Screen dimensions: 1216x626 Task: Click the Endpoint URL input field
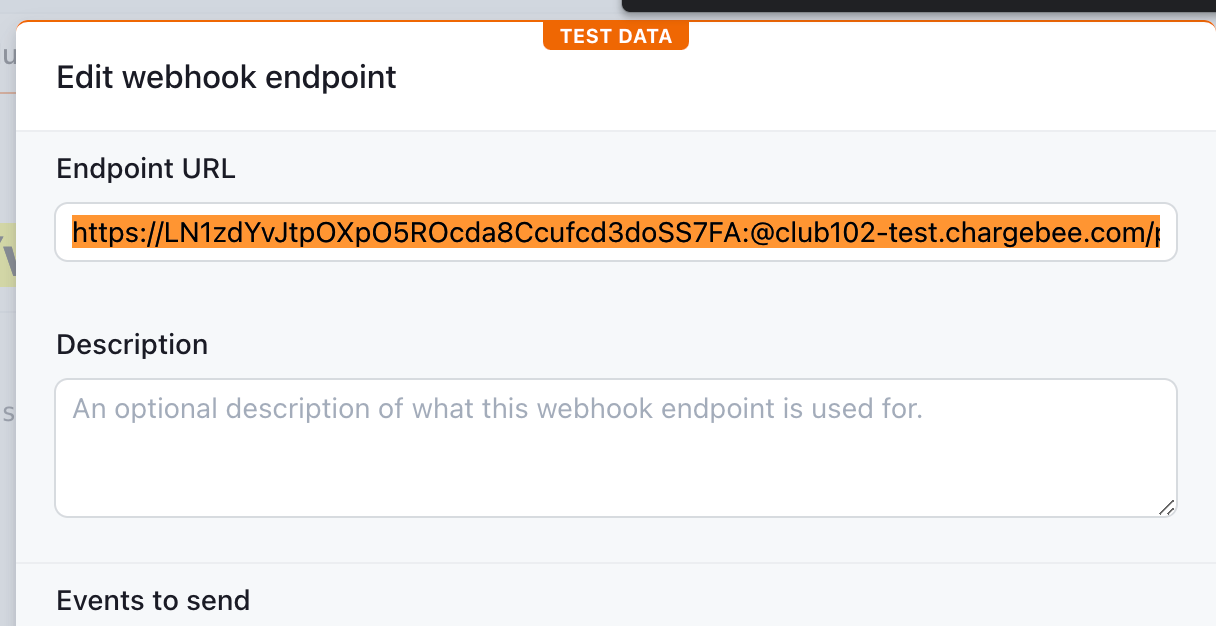coord(615,233)
